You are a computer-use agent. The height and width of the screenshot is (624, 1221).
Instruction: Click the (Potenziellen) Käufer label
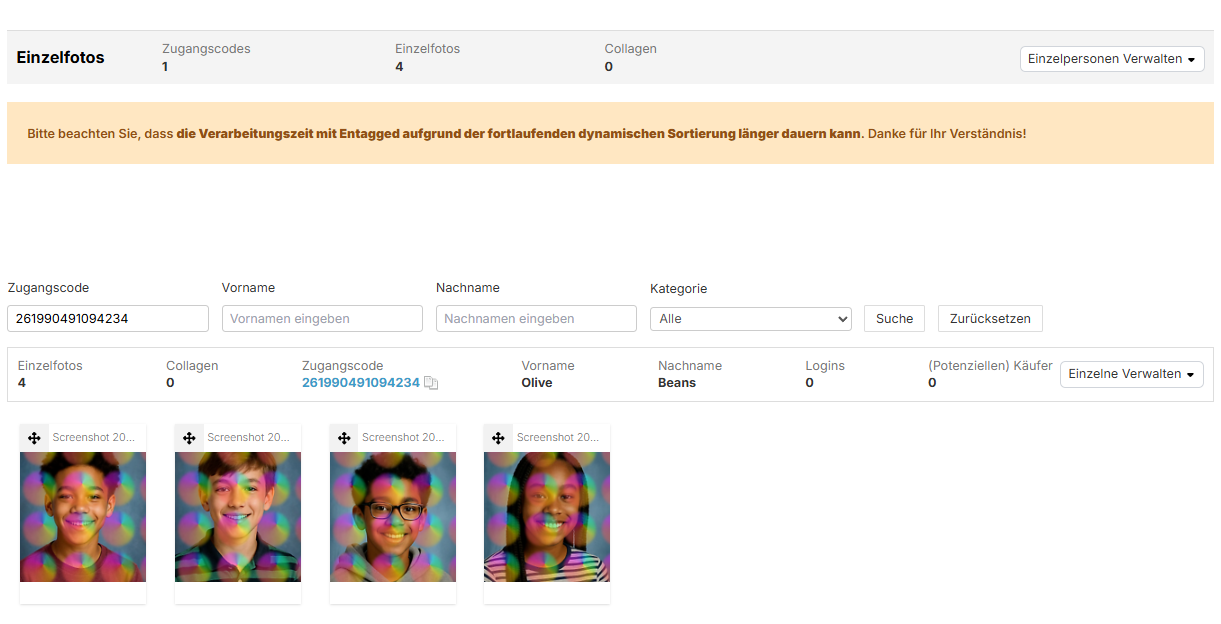[990, 366]
